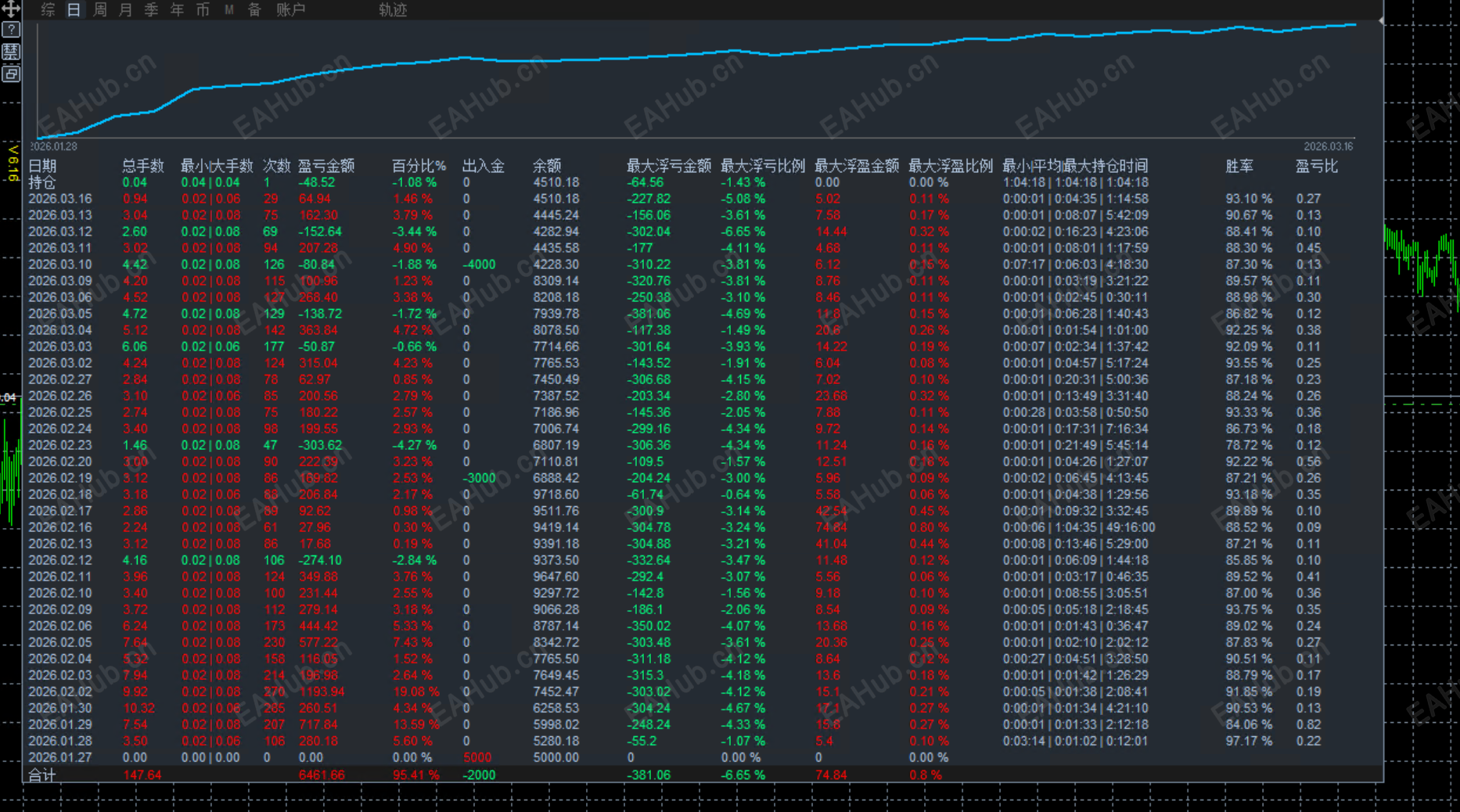Select the 年 yearly tab
This screenshot has height=812, width=1460.
pos(178,9)
